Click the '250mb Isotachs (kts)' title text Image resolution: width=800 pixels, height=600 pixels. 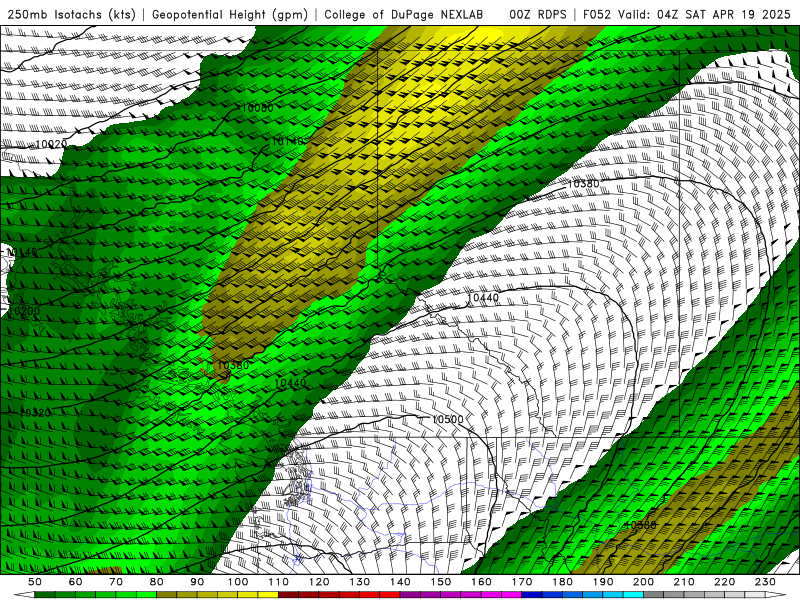click(71, 15)
